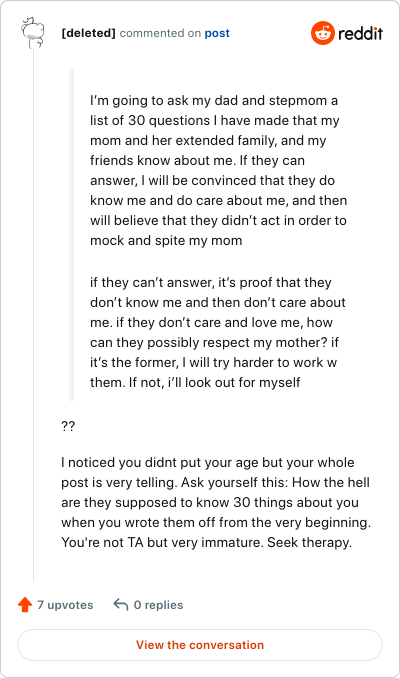Click the reply arrow icon

coord(121,604)
